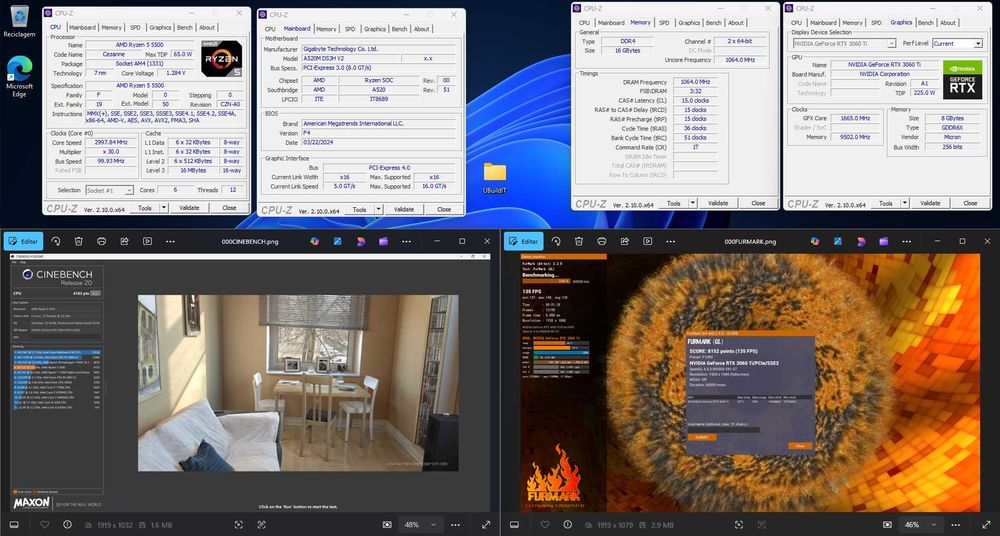Open the Tools dropdown arrow in the CPU-Z CPU window
The height and width of the screenshot is (536, 1000).
click(164, 207)
